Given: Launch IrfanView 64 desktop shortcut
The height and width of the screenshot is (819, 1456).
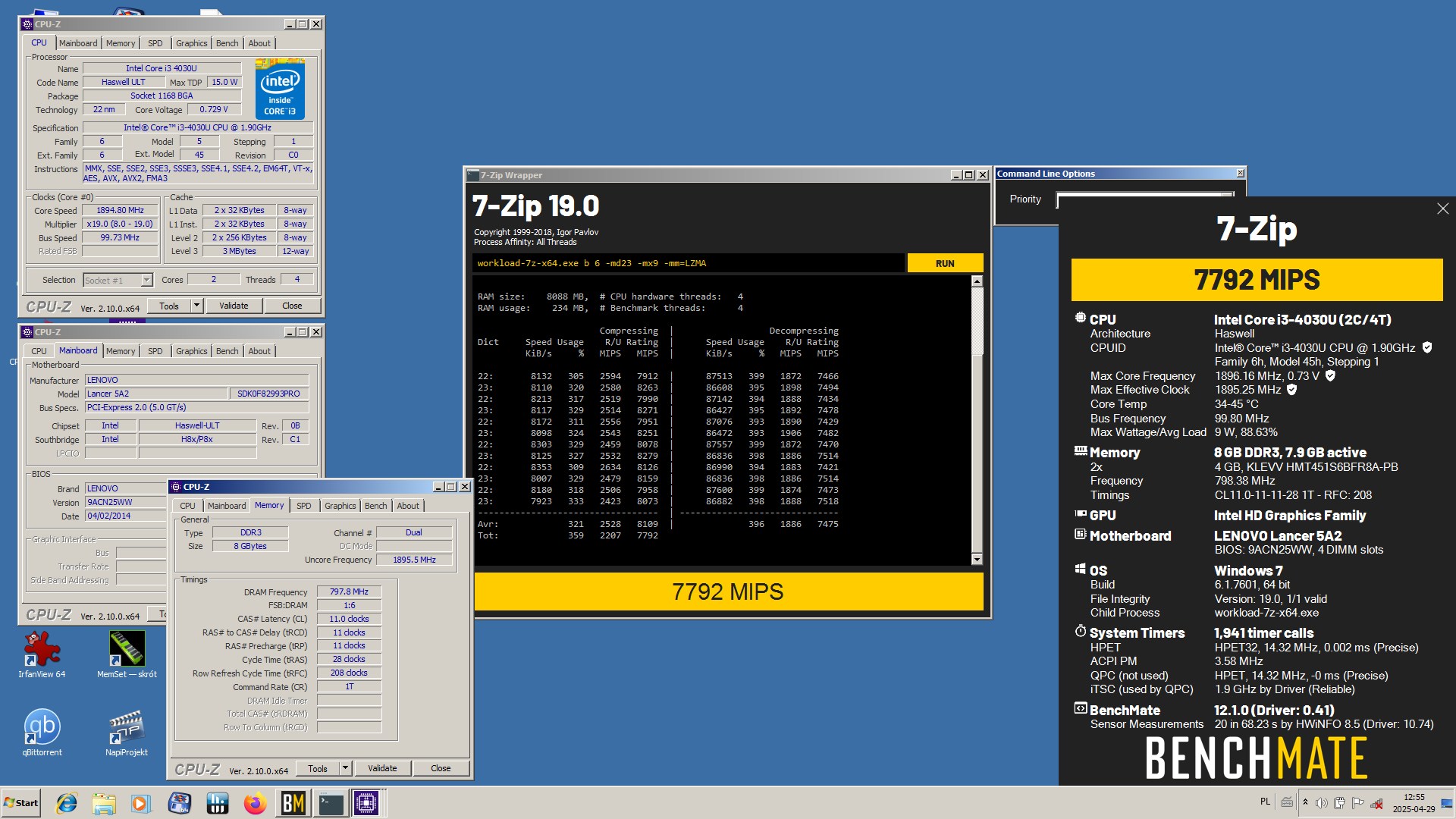Looking at the screenshot, I should [x=42, y=654].
